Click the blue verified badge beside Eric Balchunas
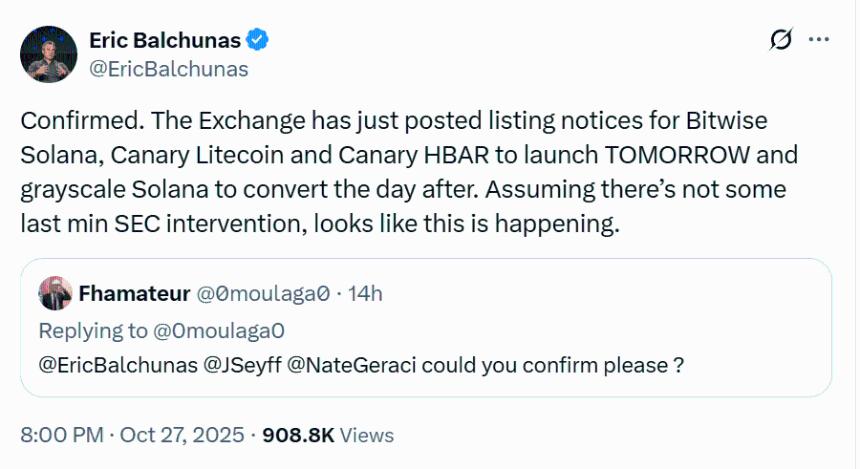The width and height of the screenshot is (860, 469). click(259, 40)
